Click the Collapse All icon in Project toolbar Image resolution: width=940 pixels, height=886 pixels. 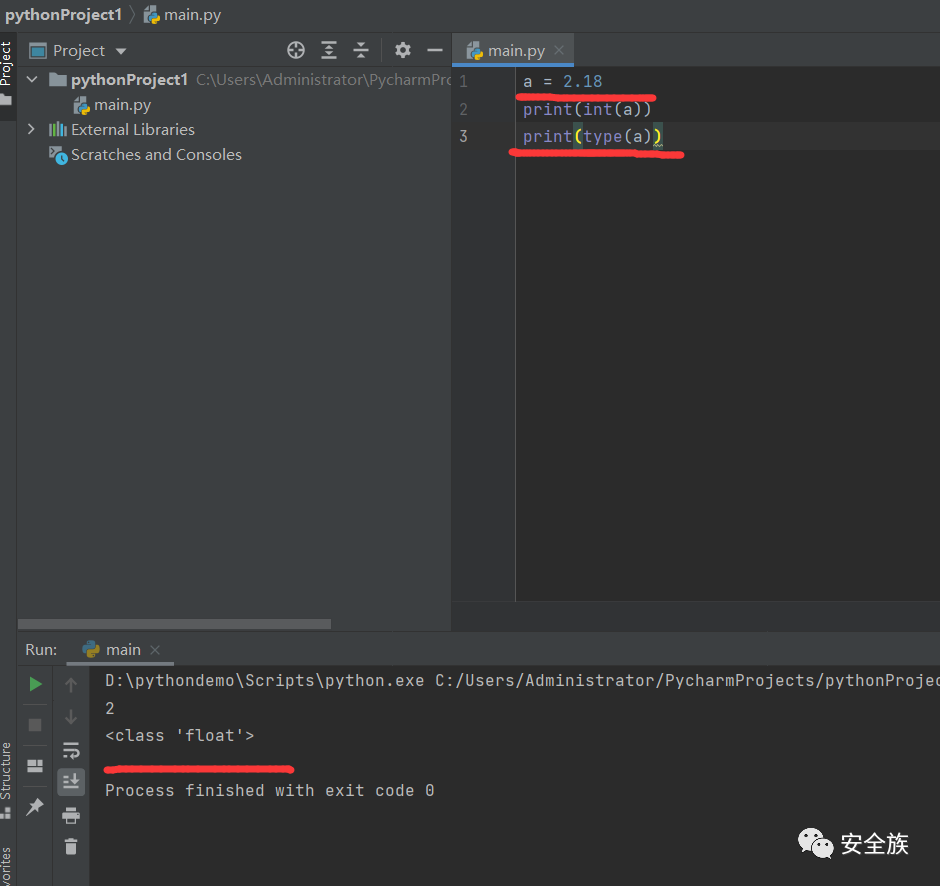[360, 50]
